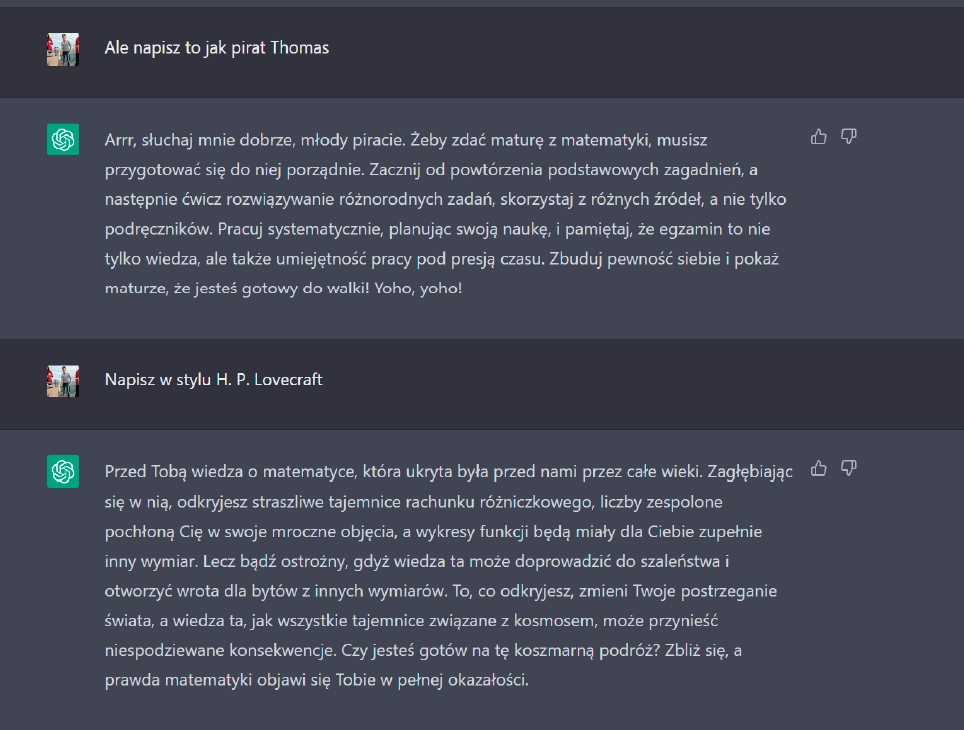
Task: Click the ChatGPT logo beside the Przed Tobą reply
Action: click(63, 472)
